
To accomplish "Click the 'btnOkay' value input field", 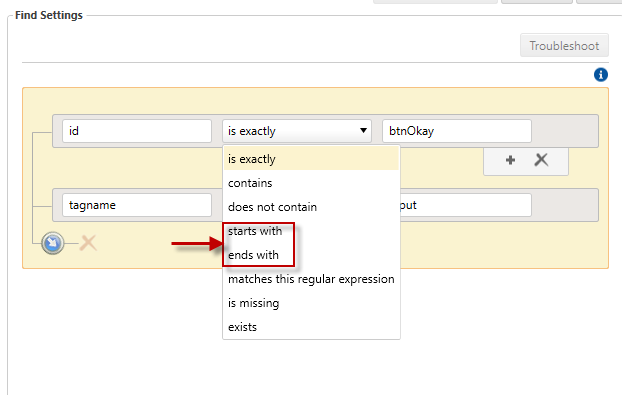I will (457, 131).
